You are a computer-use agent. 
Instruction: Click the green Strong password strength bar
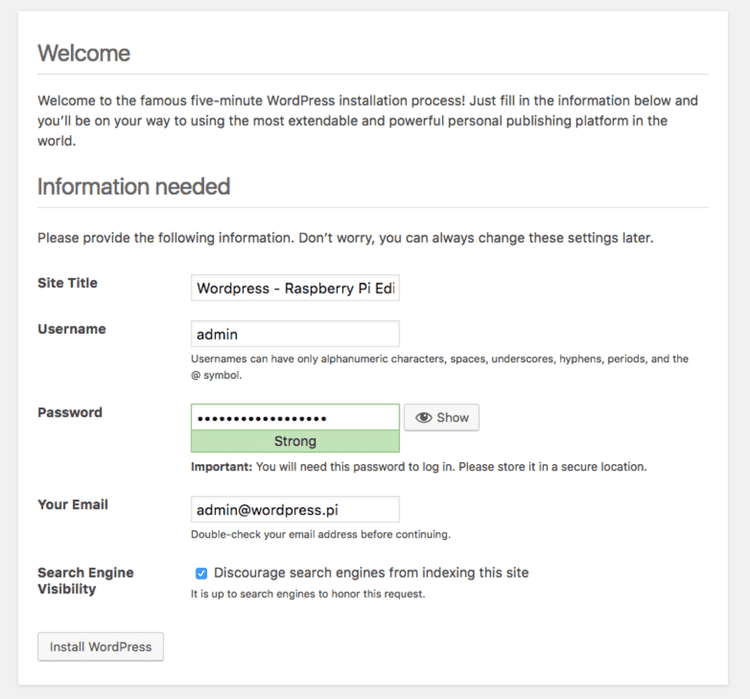click(295, 441)
